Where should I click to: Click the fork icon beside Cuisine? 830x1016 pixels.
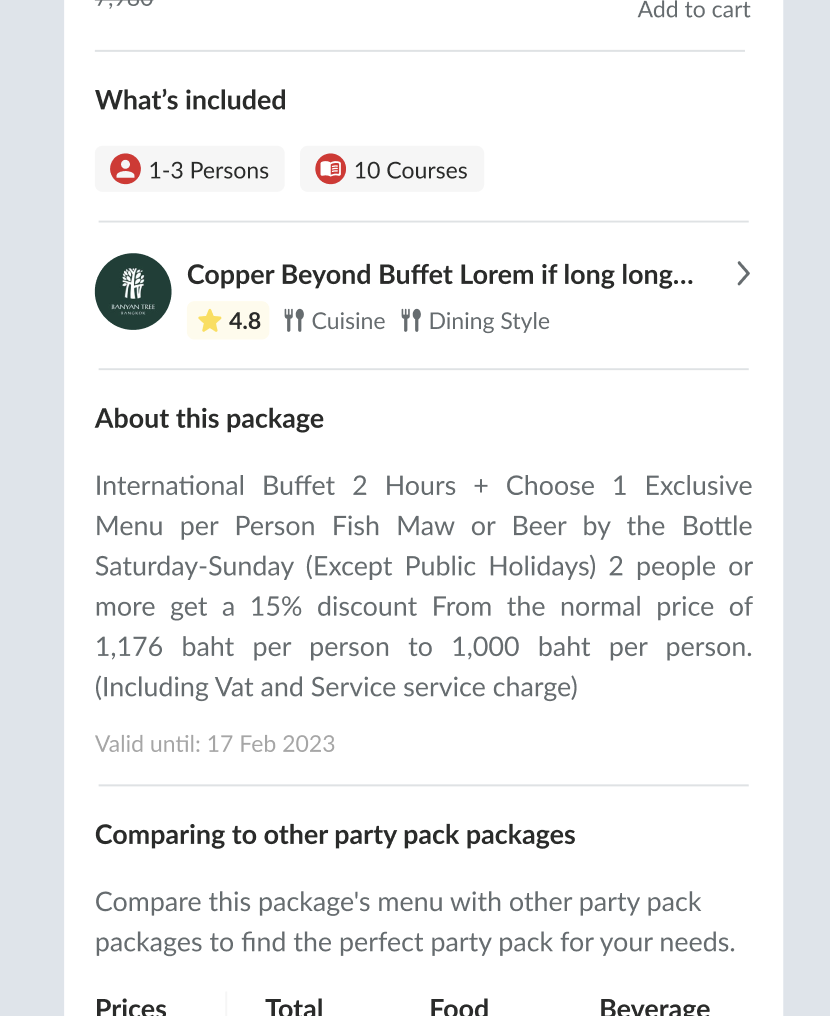tap(294, 321)
